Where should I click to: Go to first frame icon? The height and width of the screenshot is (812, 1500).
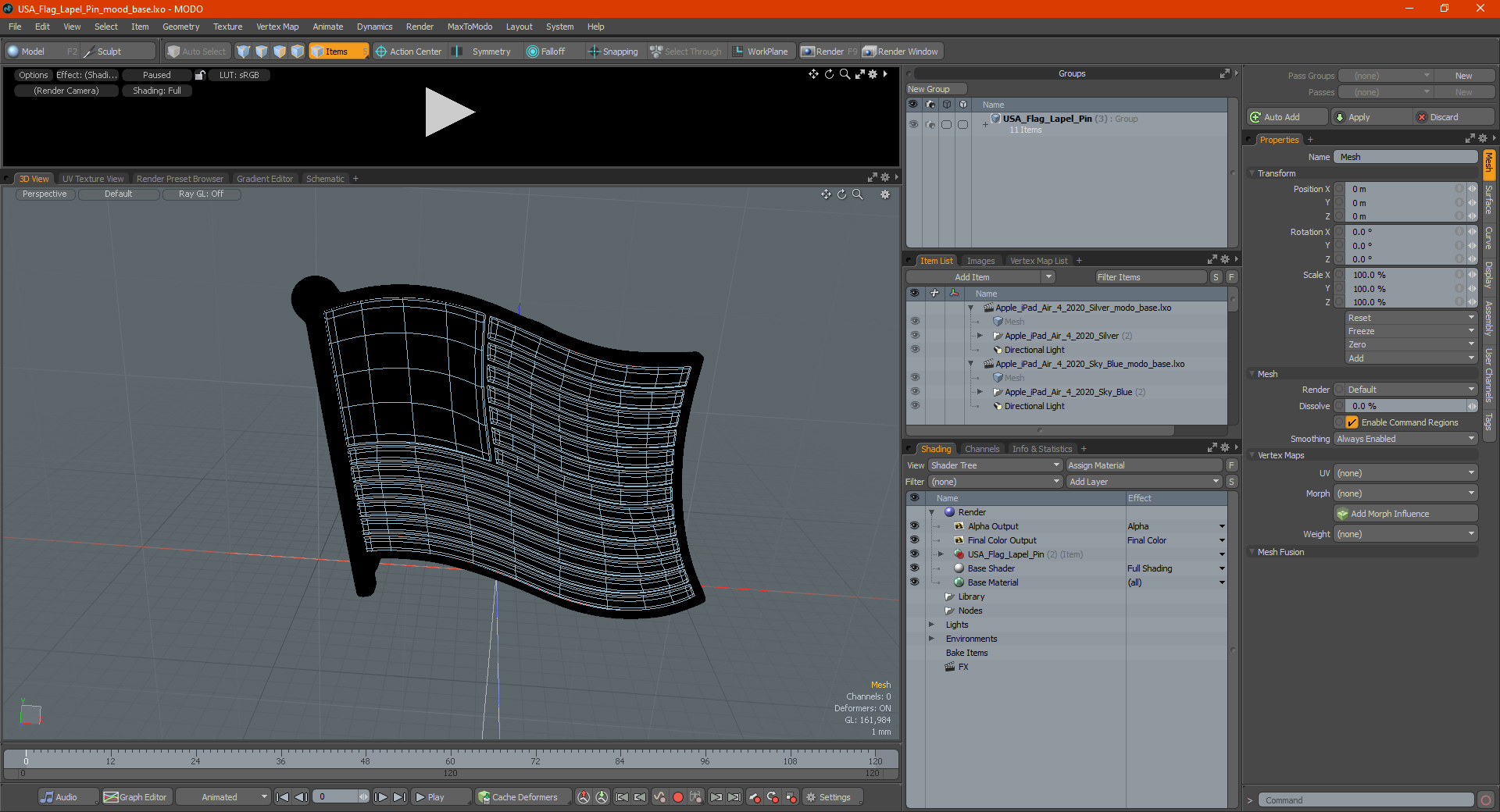click(x=283, y=797)
